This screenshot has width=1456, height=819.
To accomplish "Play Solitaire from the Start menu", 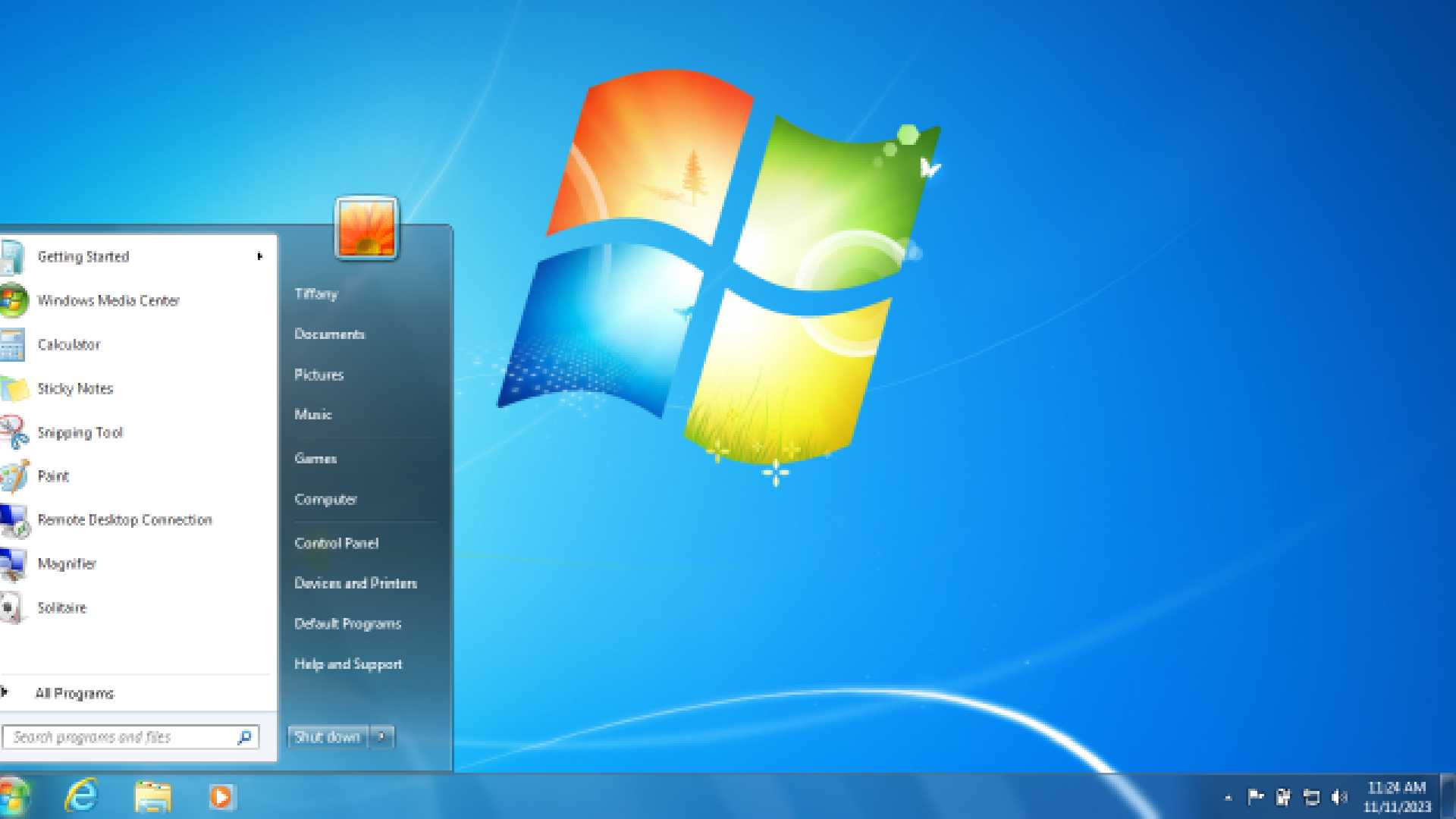I will click(61, 607).
